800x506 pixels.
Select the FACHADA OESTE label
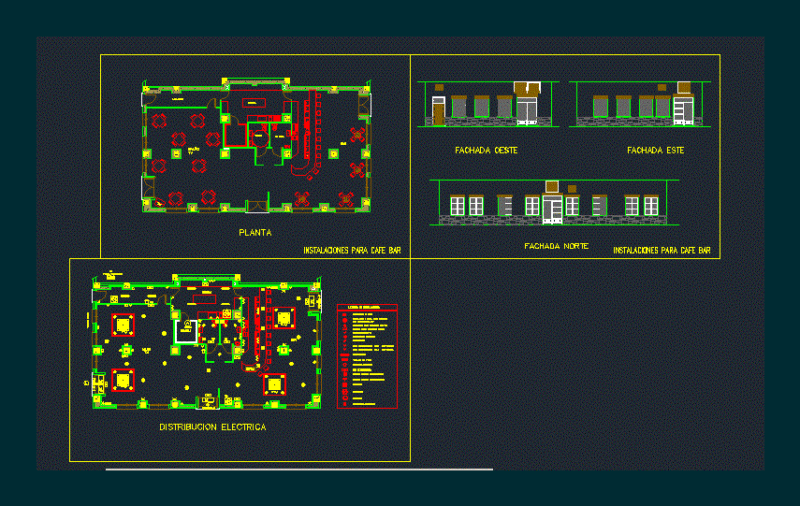coord(486,150)
